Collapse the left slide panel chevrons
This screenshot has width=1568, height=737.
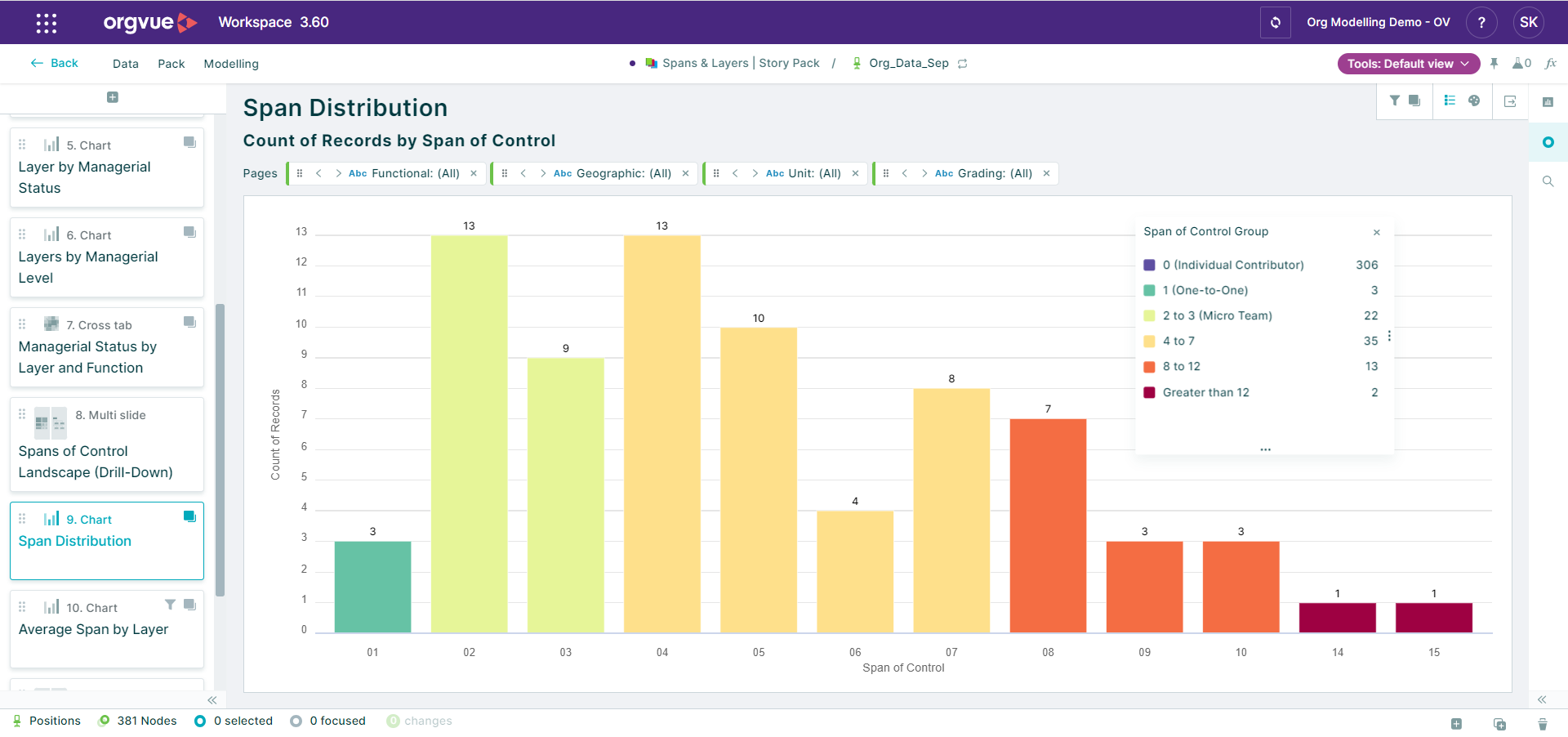click(x=212, y=700)
